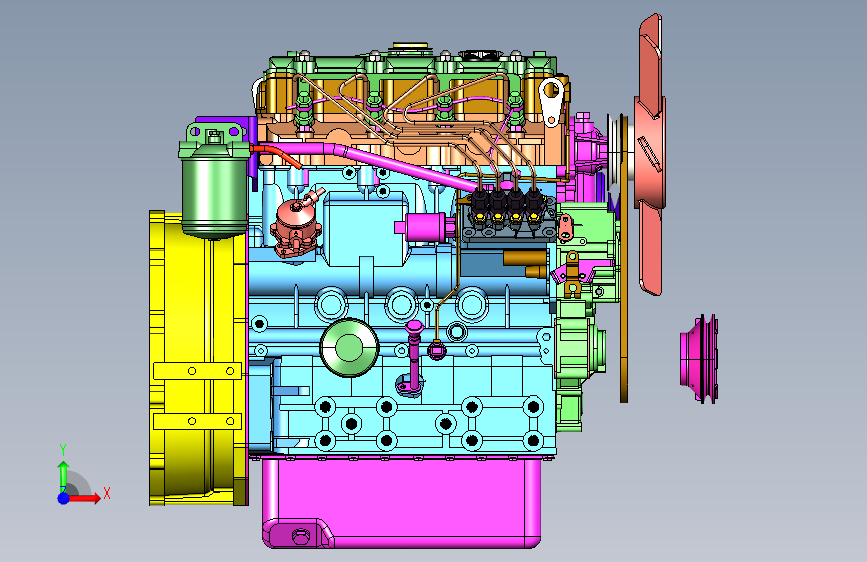
Task: Select the red cooling fan blade
Action: coord(649,155)
